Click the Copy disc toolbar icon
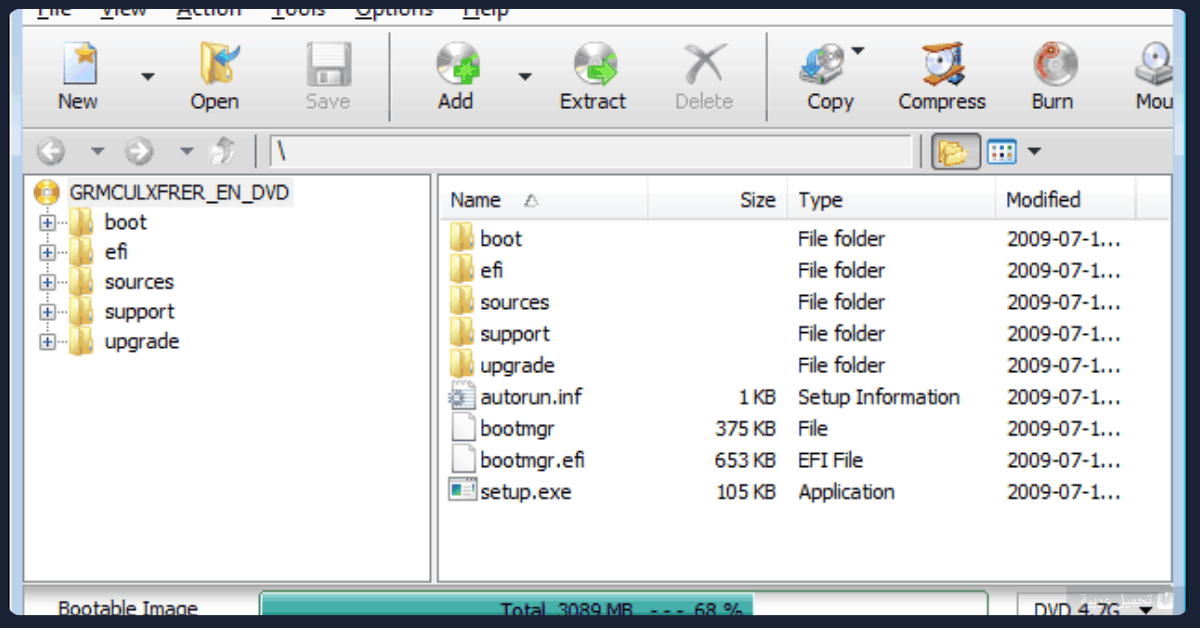This screenshot has height=628, width=1200. click(x=823, y=66)
